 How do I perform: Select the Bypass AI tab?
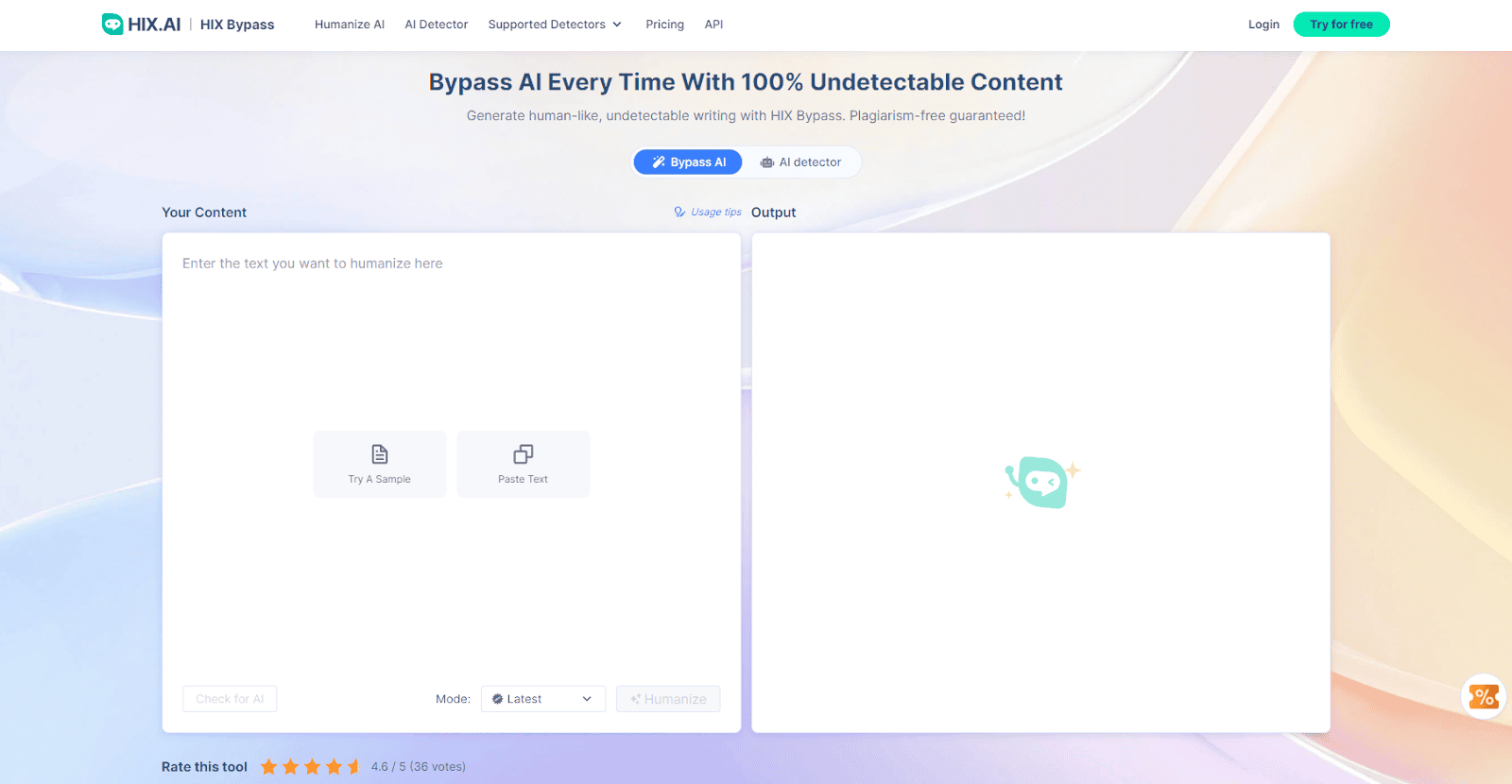(688, 162)
